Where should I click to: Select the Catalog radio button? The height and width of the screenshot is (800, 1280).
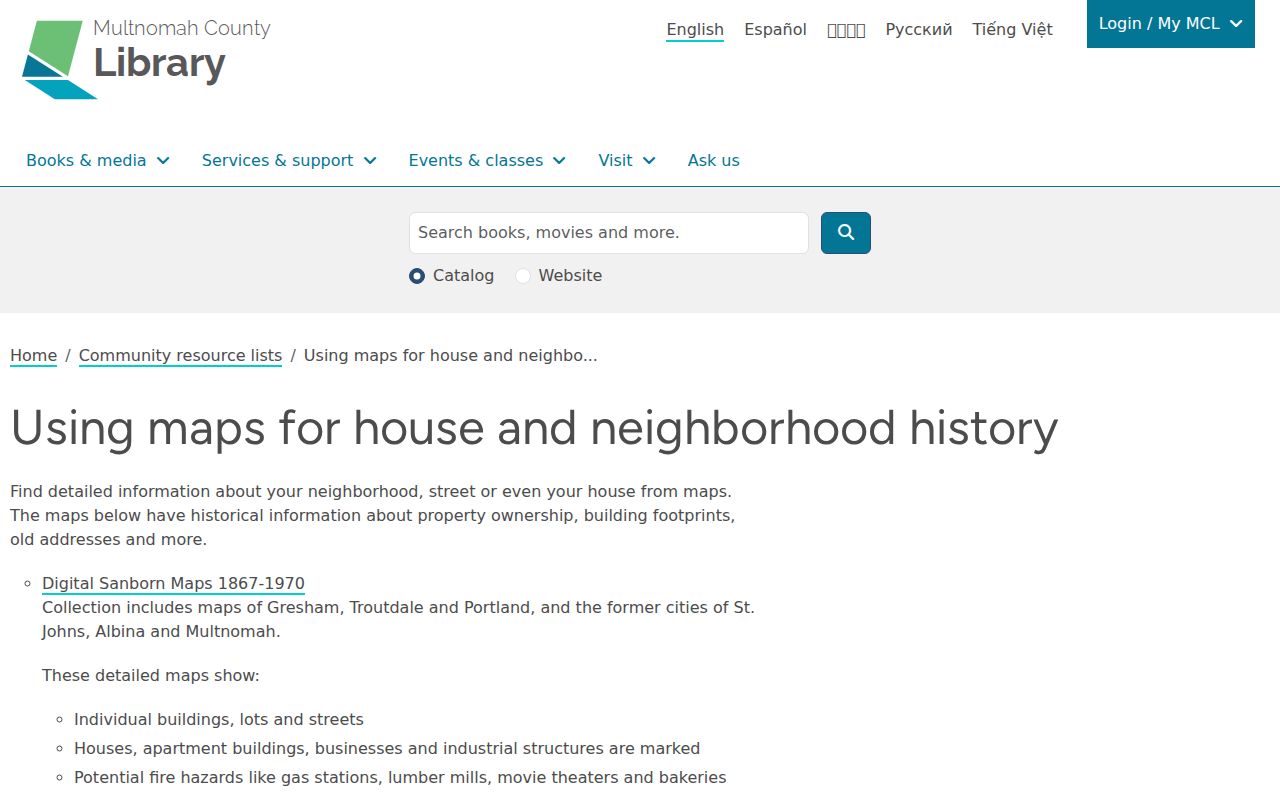(417, 276)
